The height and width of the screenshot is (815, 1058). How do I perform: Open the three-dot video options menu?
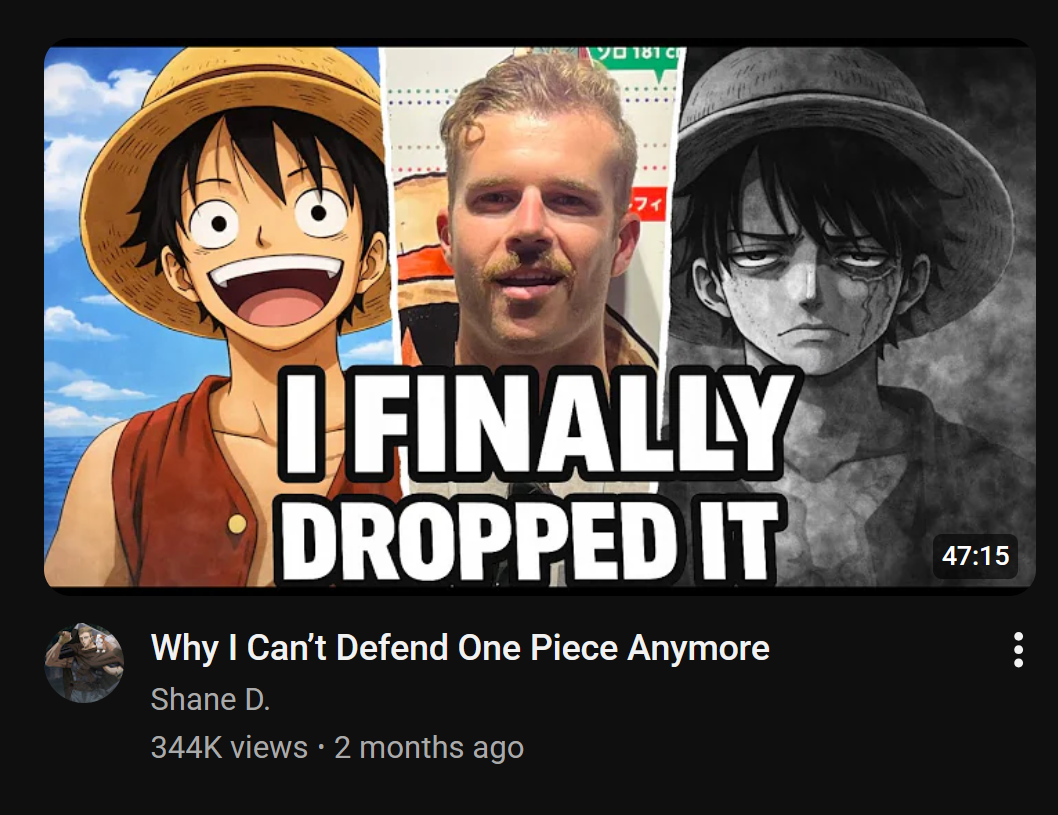pos(1018,650)
